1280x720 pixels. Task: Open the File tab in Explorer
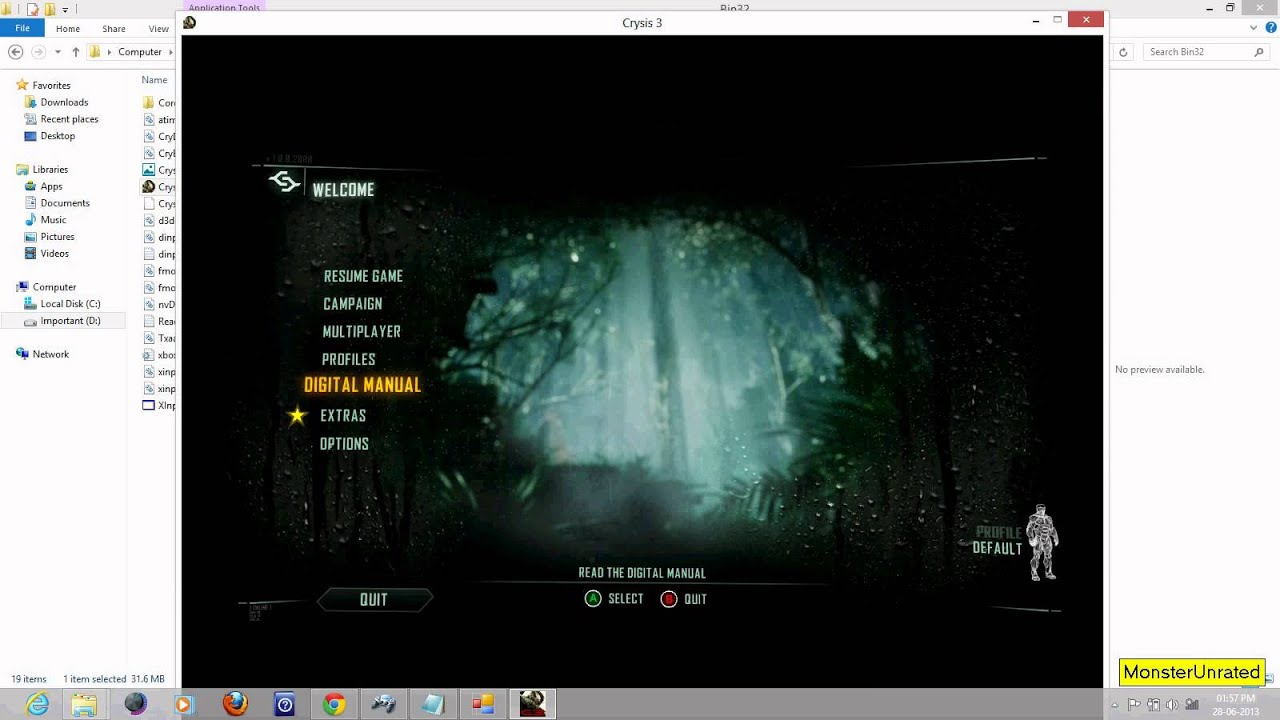pyautogui.click(x=22, y=29)
